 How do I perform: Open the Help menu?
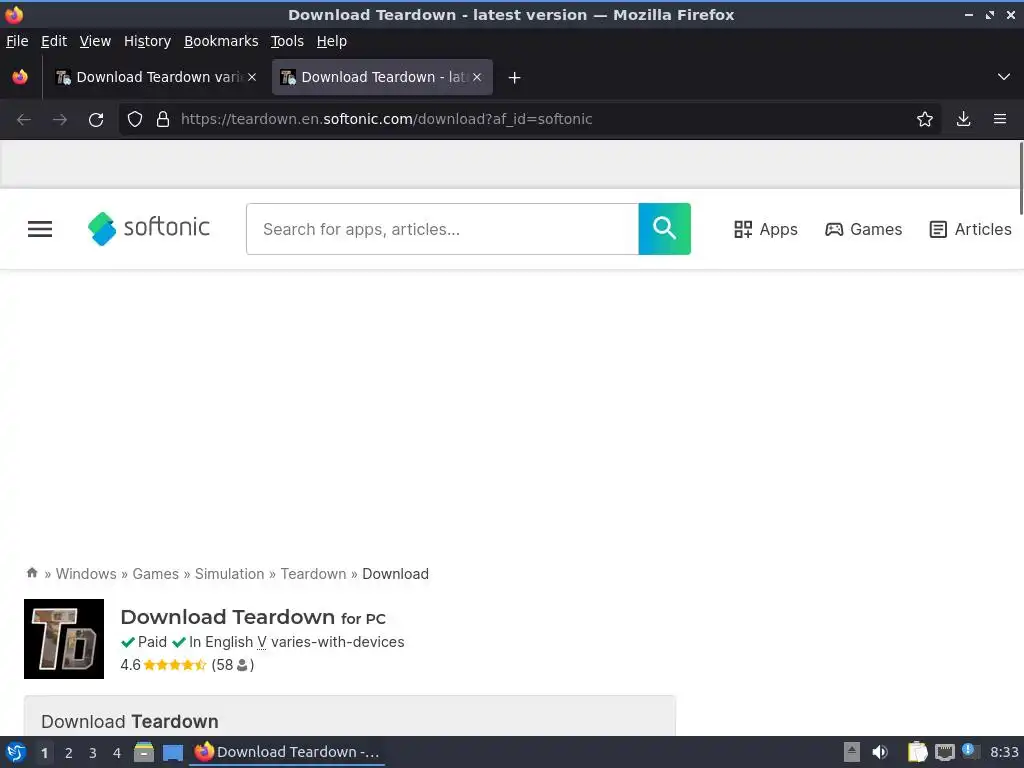pos(332,41)
